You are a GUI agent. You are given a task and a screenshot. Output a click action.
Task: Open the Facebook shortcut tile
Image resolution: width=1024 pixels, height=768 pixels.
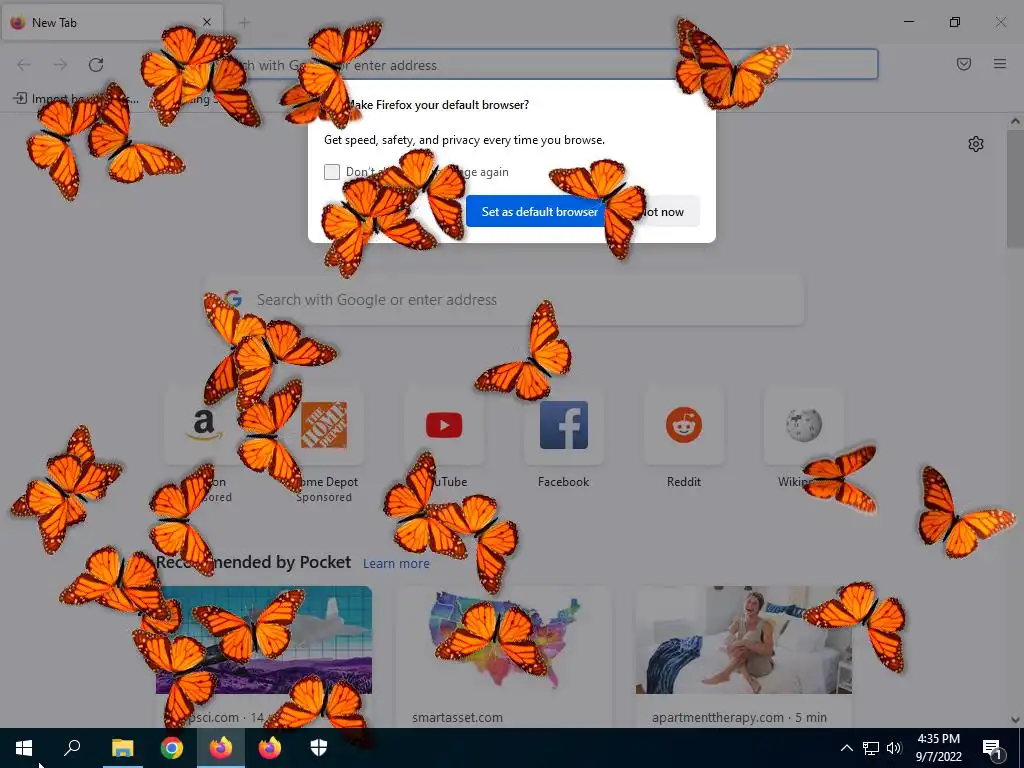(564, 425)
